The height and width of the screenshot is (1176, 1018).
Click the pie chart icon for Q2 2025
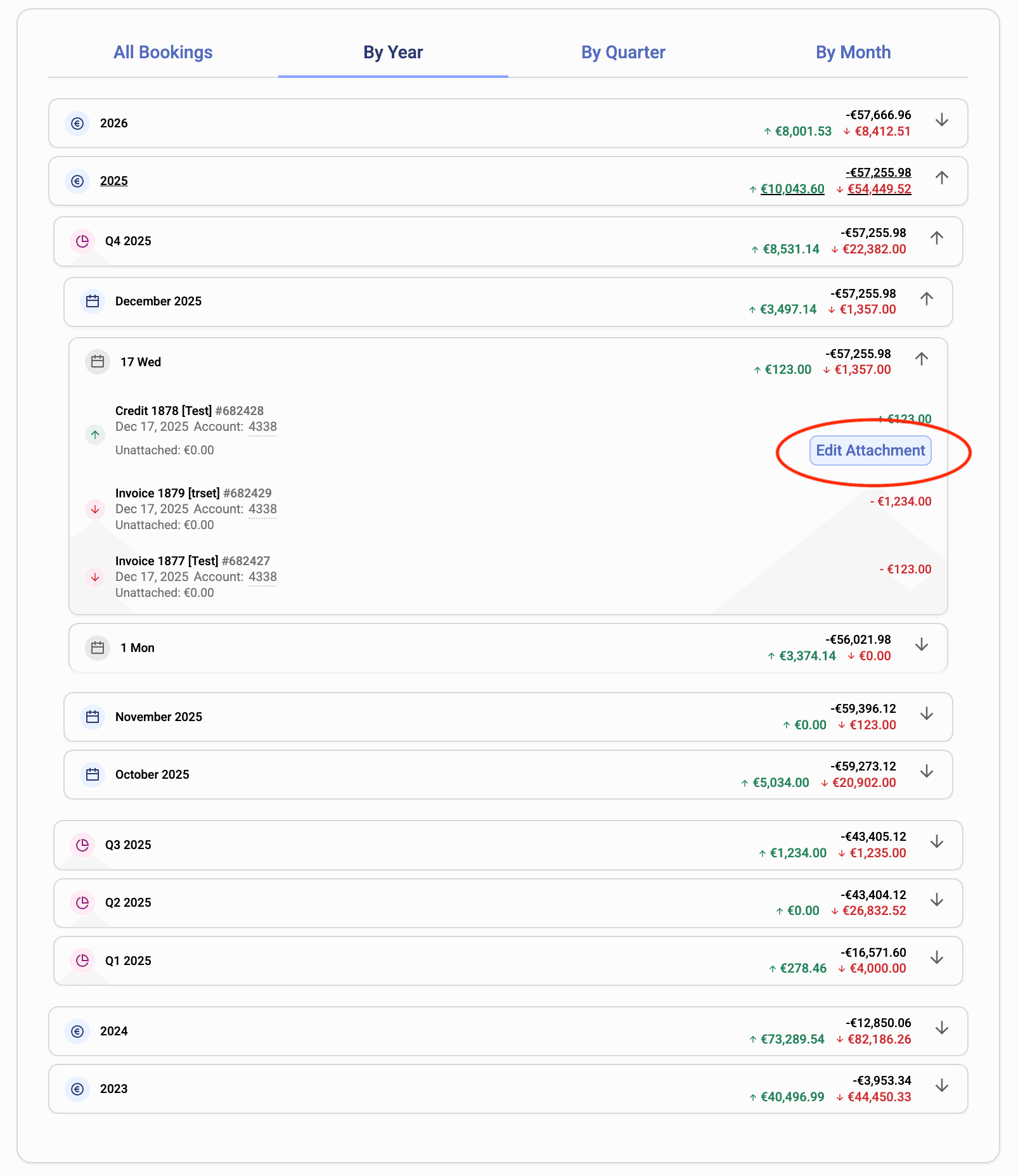(82, 903)
